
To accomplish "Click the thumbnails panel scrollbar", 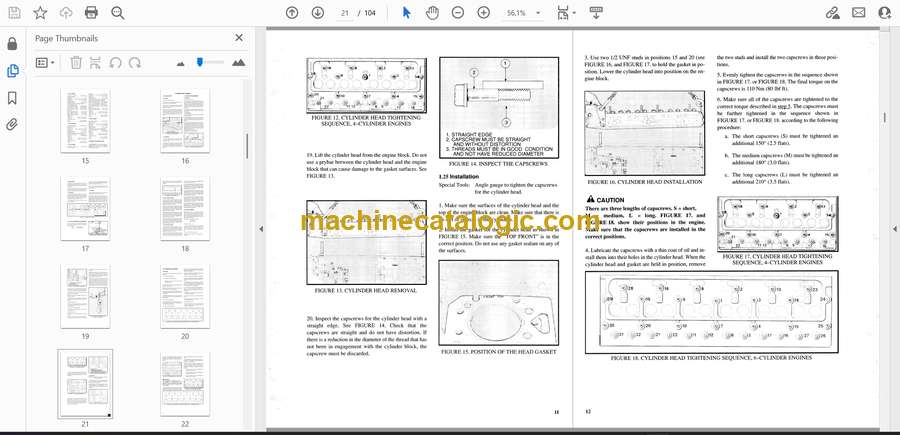I will [247, 146].
